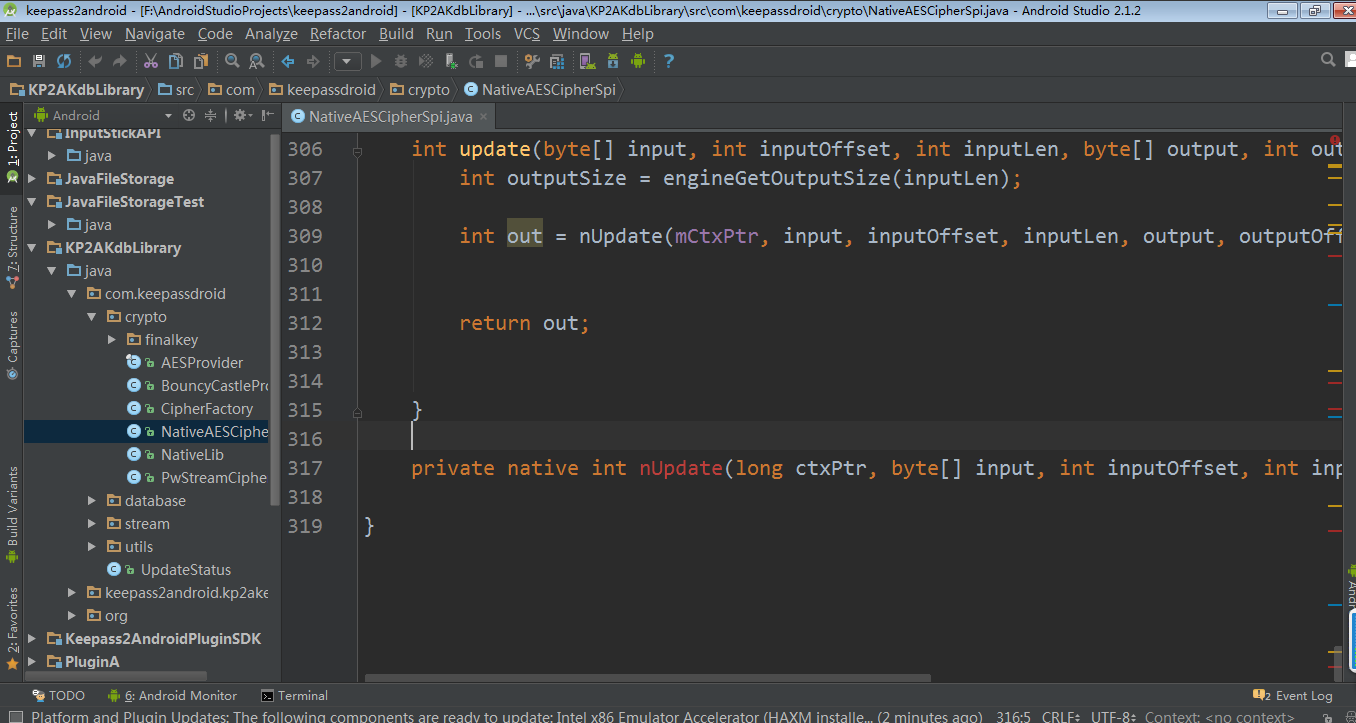Click the Save All toolbar icon
Viewport: 1356px width, 723px height.
(x=39, y=61)
